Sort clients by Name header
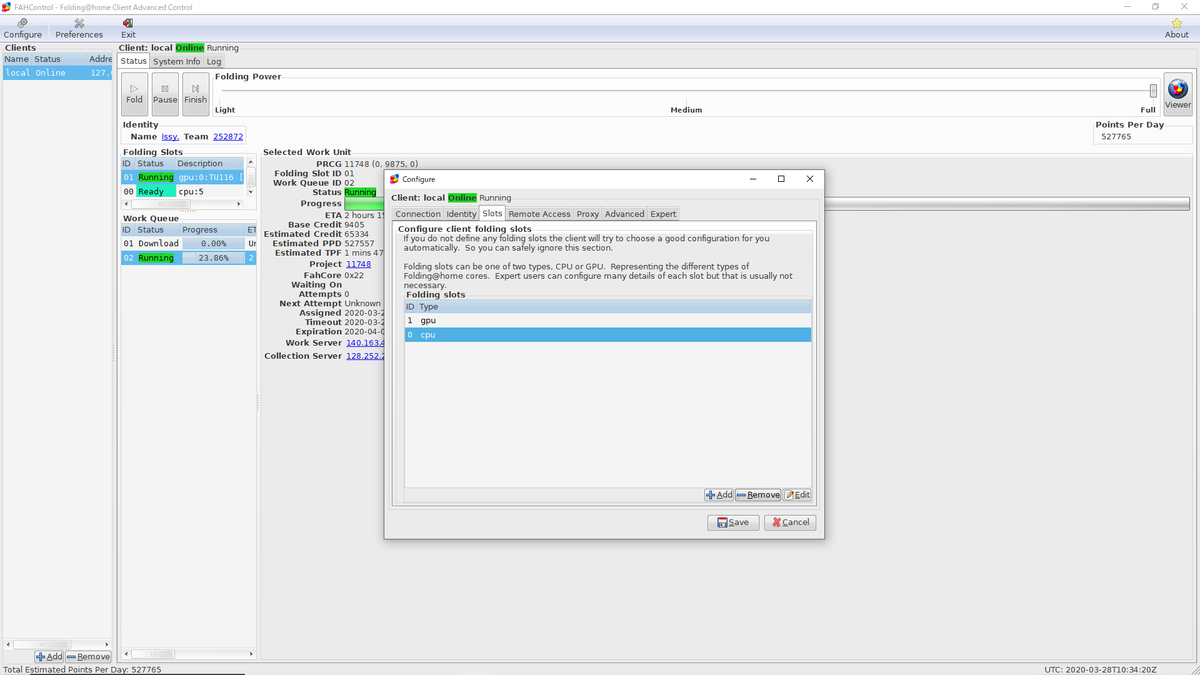 (17, 59)
